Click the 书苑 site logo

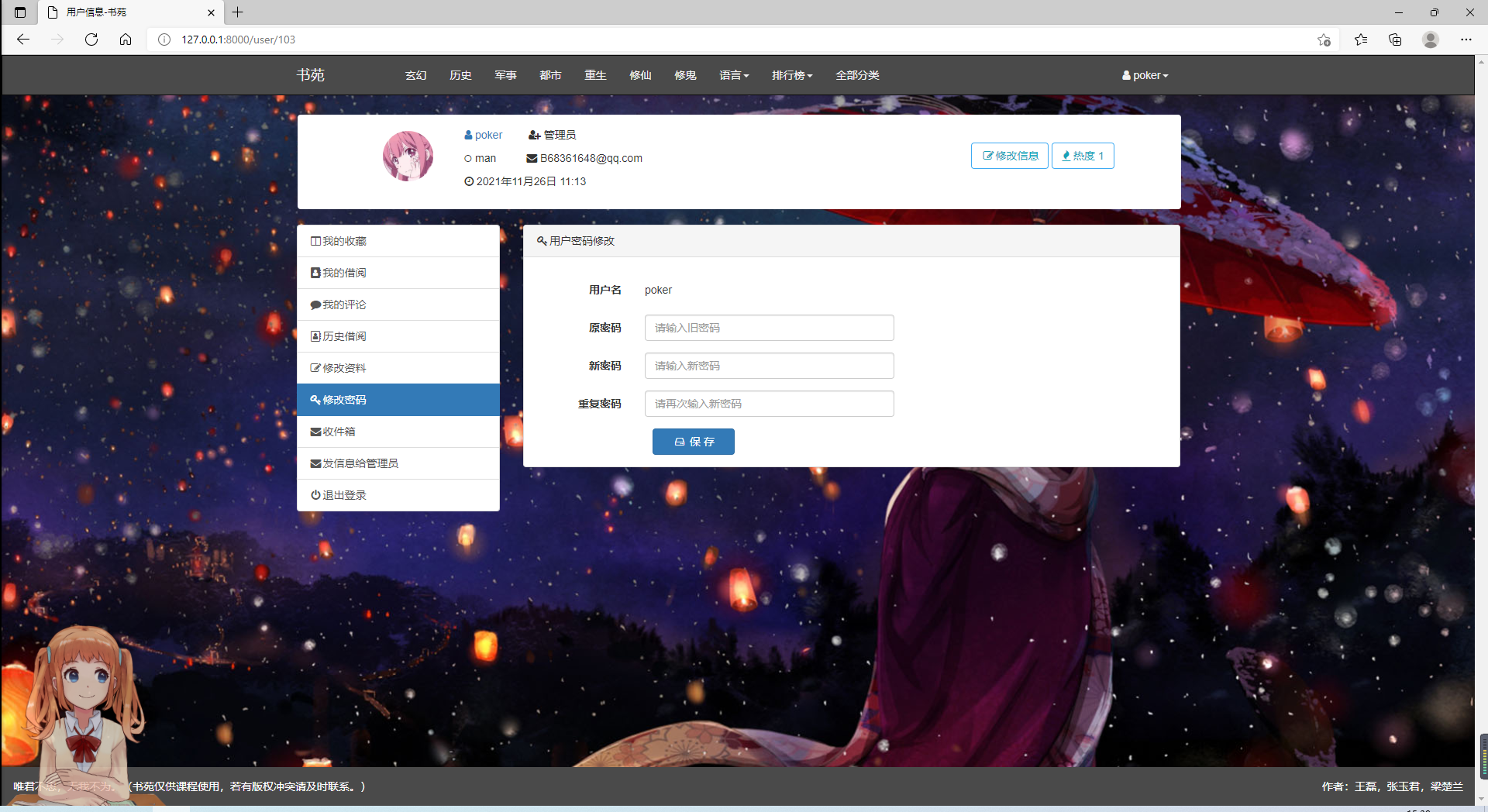pyautogui.click(x=310, y=75)
